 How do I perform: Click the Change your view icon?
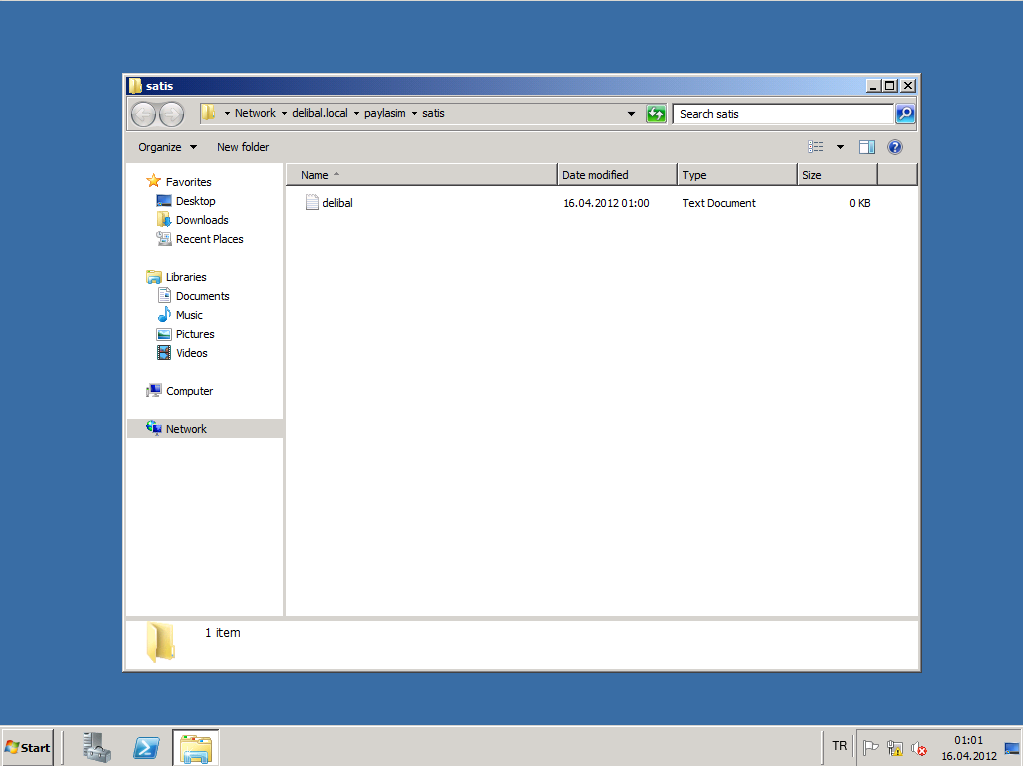tap(816, 147)
